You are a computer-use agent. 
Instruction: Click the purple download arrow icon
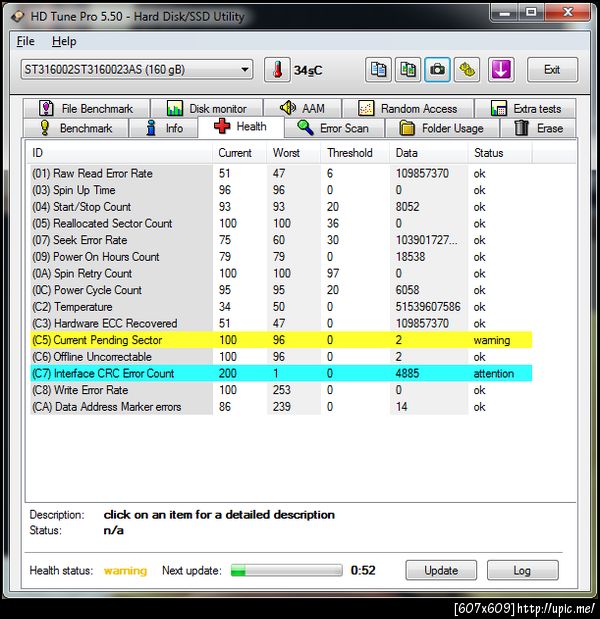[501, 70]
